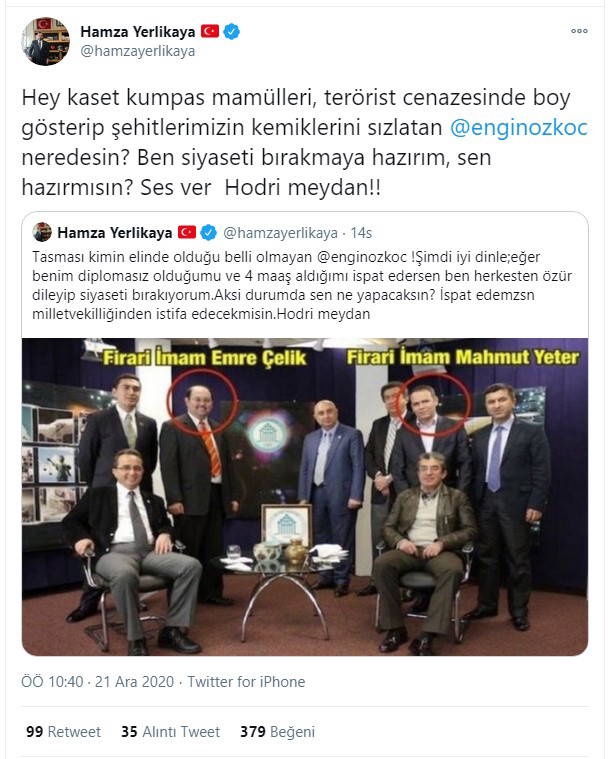Open the Hamza Yerlikaya display name at top
The height and width of the screenshot is (759, 609).
tap(137, 32)
